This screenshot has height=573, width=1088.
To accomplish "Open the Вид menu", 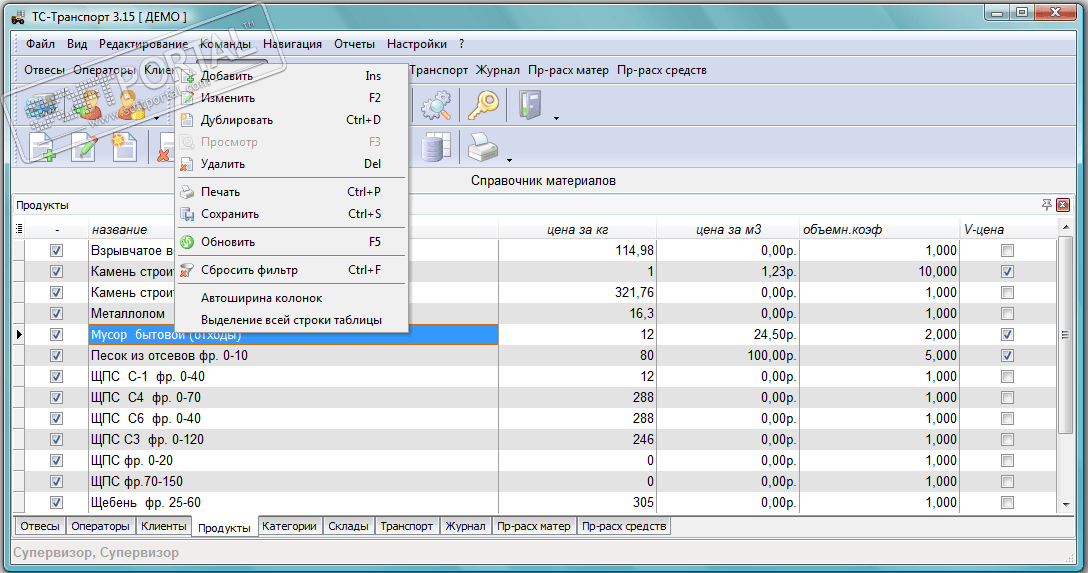I will (x=77, y=44).
